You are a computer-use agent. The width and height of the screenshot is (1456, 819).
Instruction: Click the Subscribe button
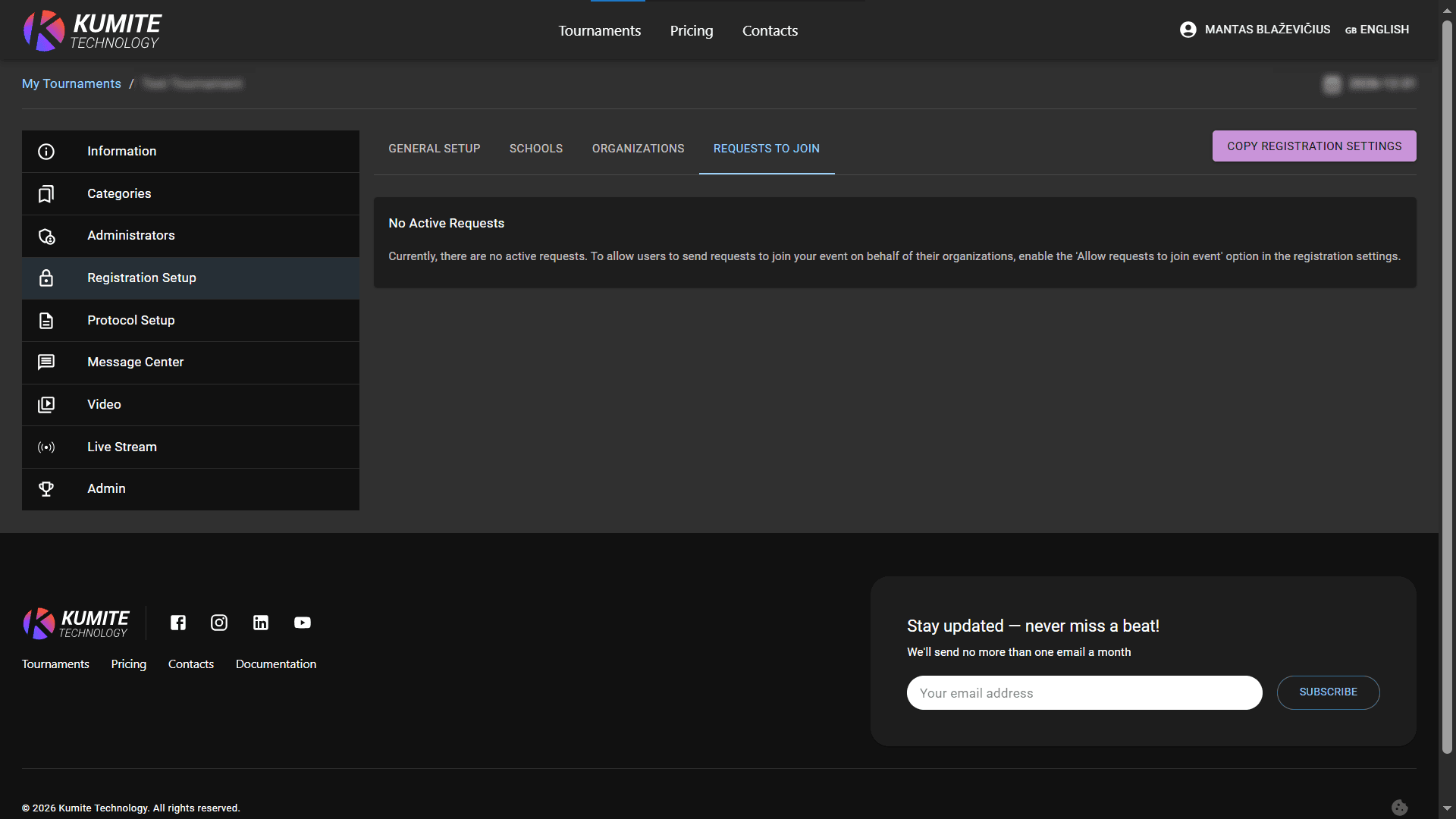click(x=1328, y=692)
